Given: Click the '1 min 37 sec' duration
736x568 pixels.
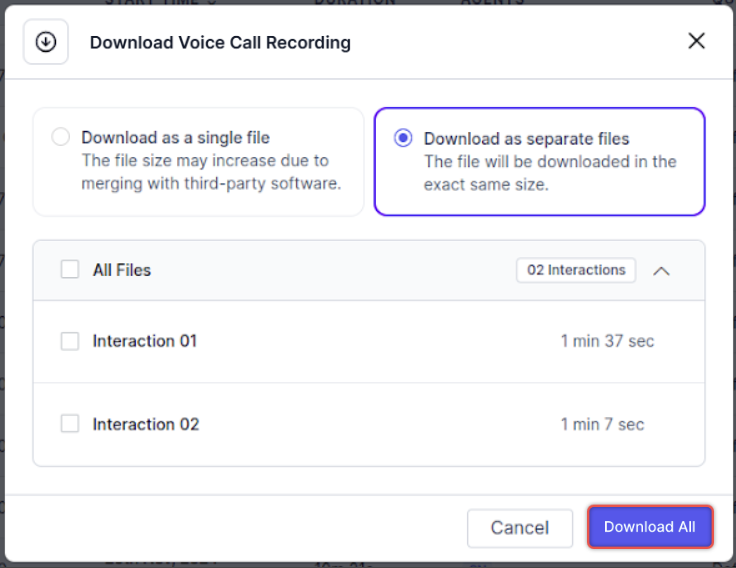Looking at the screenshot, I should pyautogui.click(x=607, y=341).
